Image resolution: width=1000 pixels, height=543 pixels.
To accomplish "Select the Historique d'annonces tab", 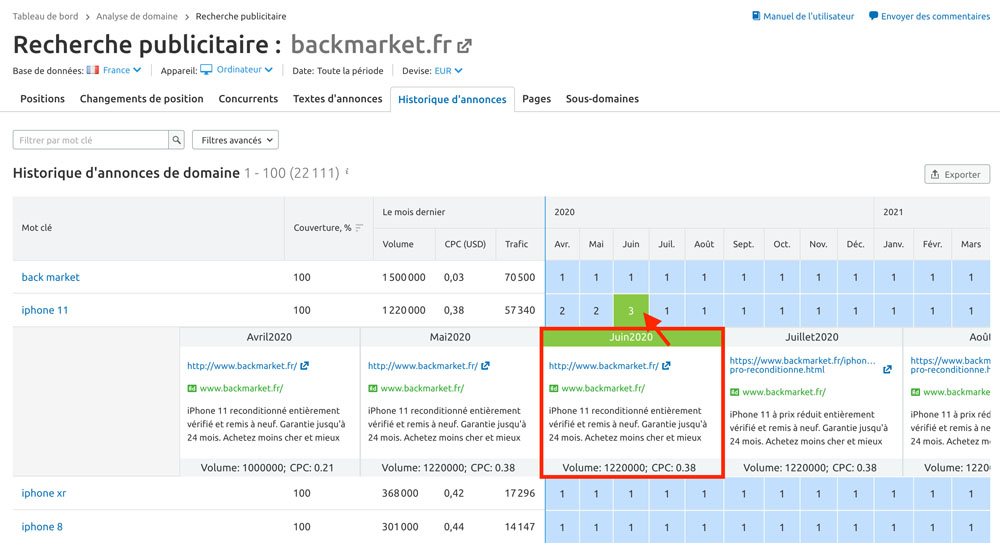I will pos(452,100).
